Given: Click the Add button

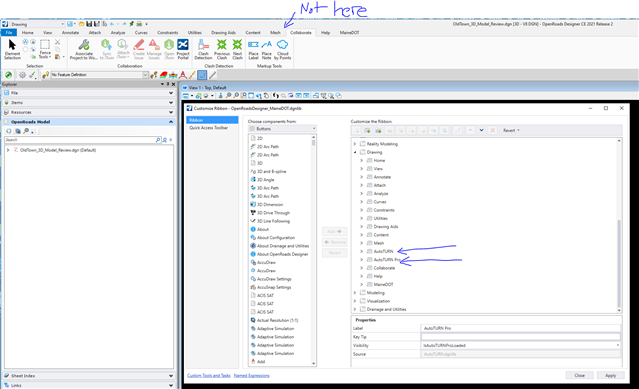Looking at the screenshot, I should click(x=334, y=231).
